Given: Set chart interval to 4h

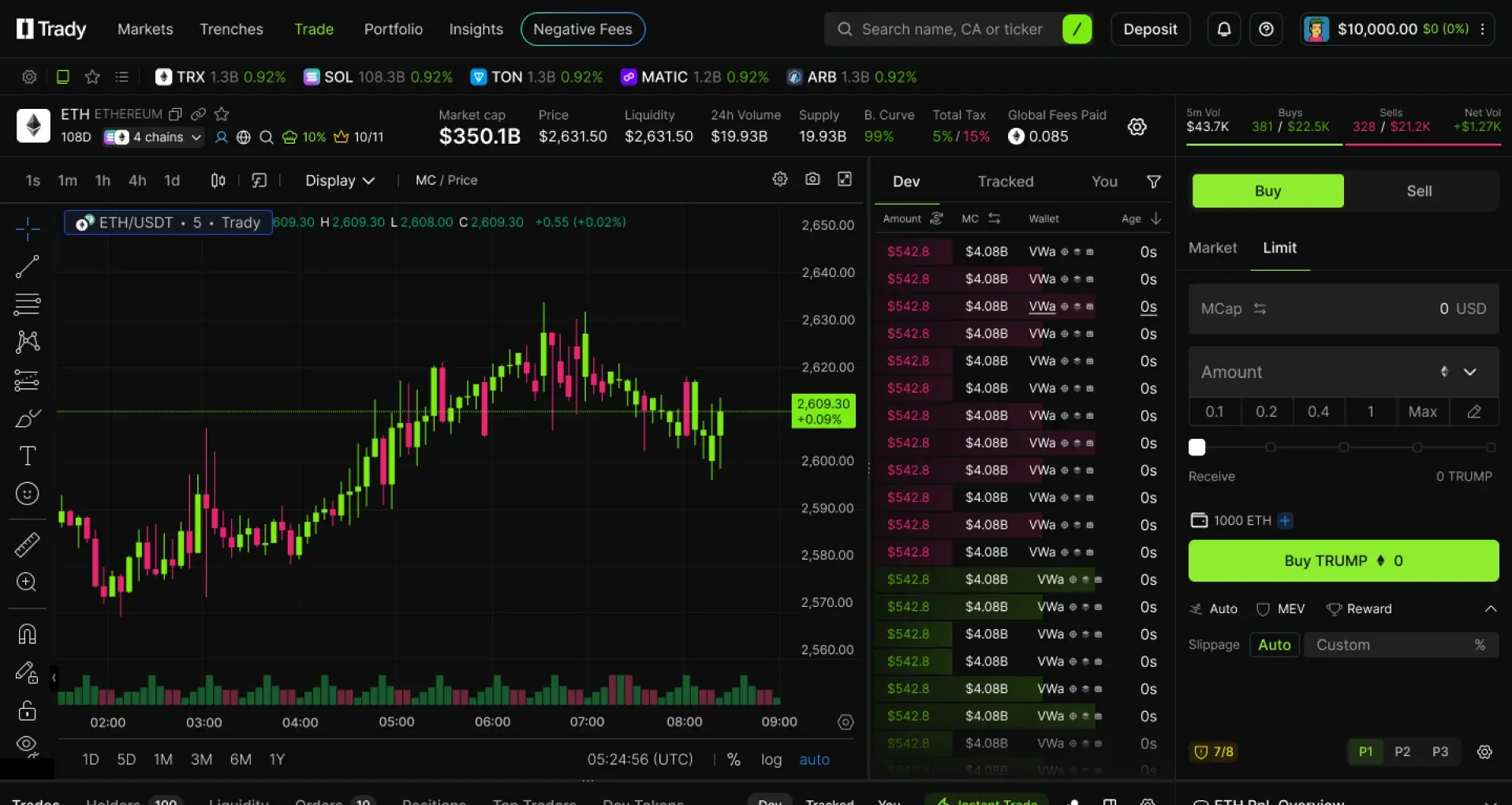Looking at the screenshot, I should pos(137,180).
